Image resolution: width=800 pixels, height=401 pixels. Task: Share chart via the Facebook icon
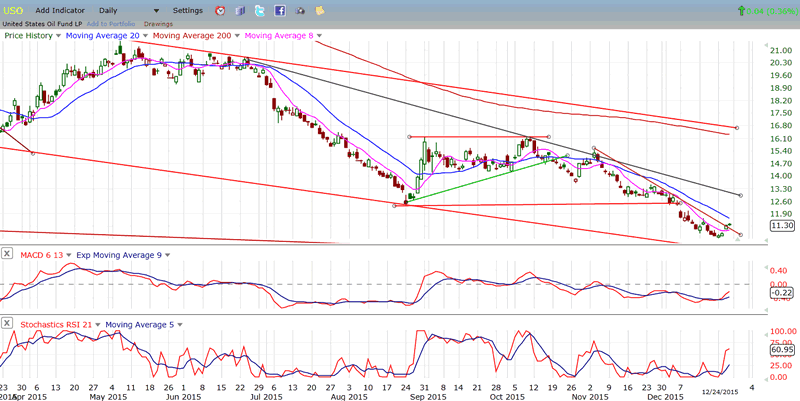pos(280,10)
